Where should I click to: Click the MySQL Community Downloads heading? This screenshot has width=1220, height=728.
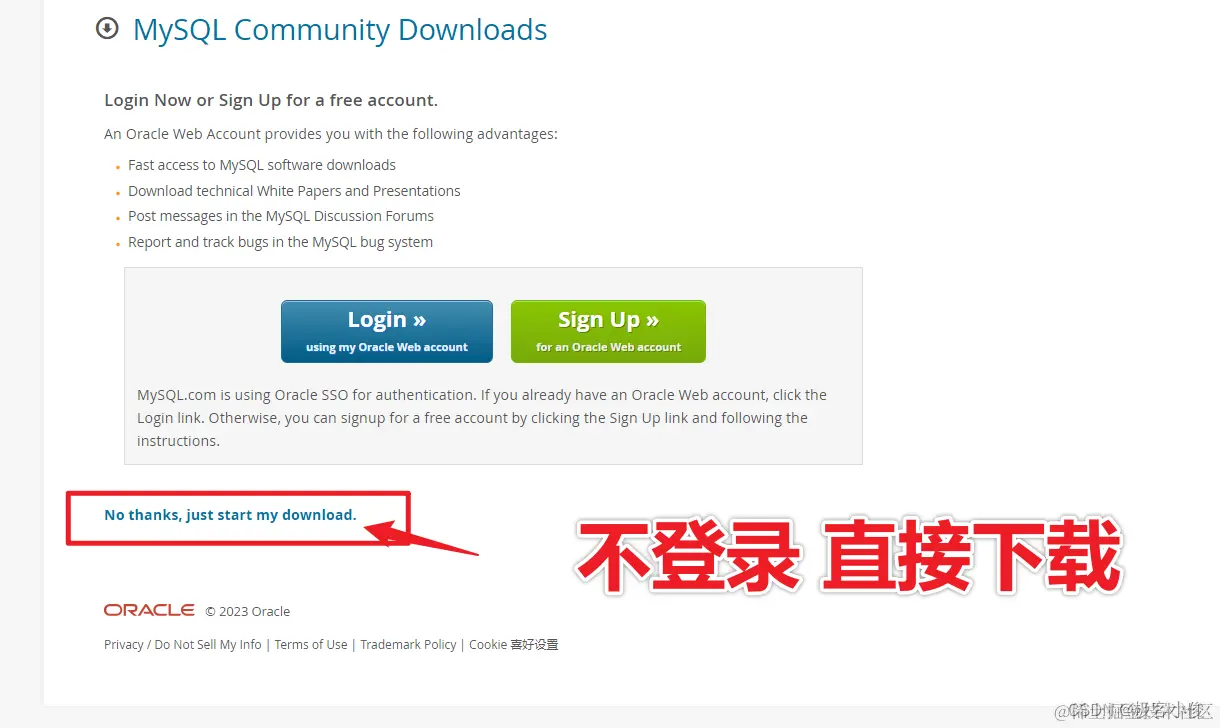[340, 30]
